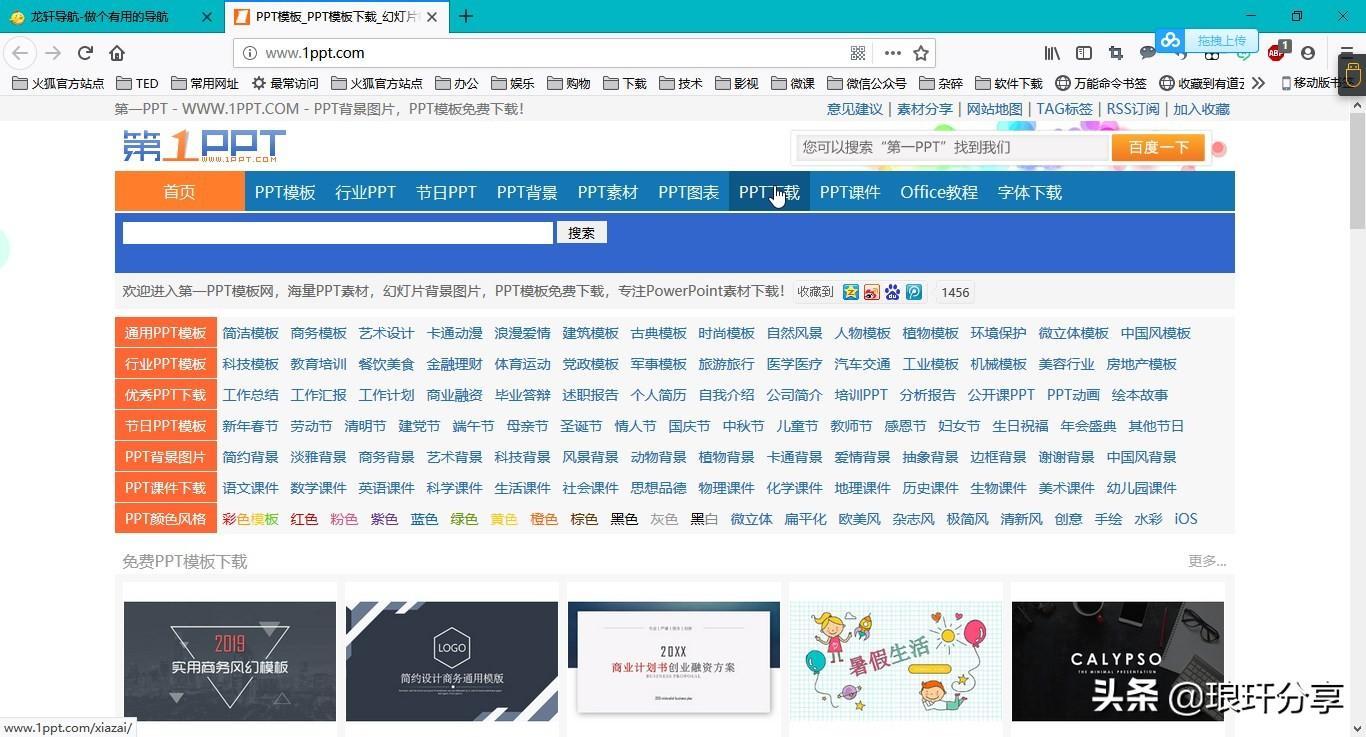Open the RSS订阅 link
This screenshot has width=1366, height=737.
click(x=1134, y=109)
